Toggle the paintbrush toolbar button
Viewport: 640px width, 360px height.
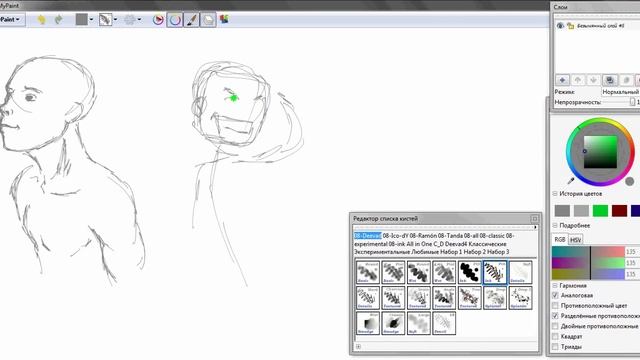pos(191,19)
